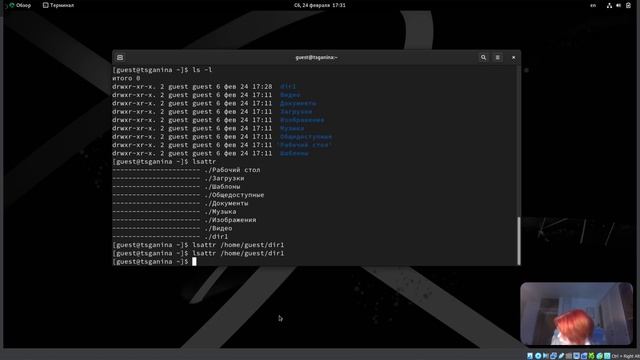The width and height of the screenshot is (640, 360).
Task: Click the terminal vertical scrollbar thumb
Action: 519,241
